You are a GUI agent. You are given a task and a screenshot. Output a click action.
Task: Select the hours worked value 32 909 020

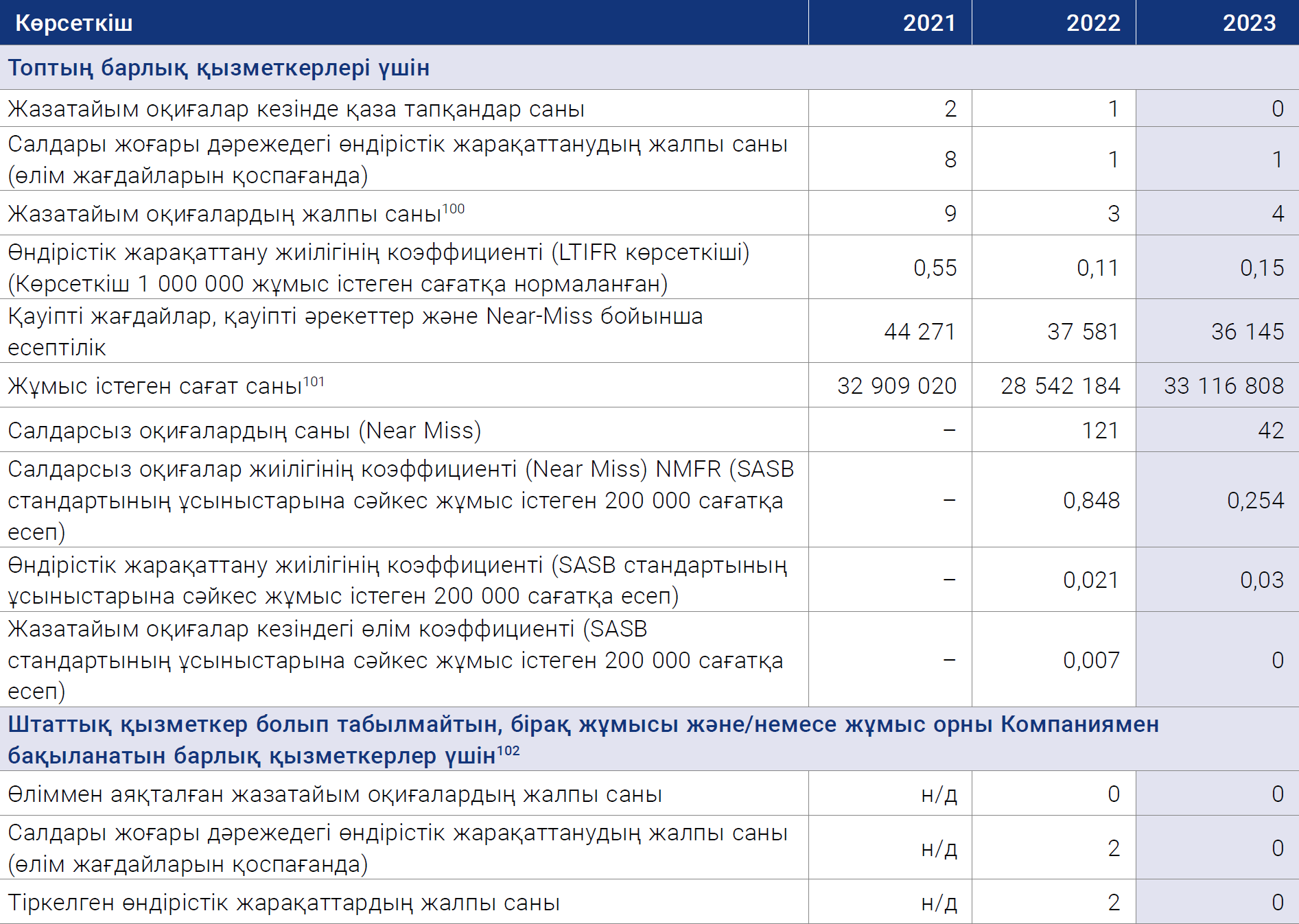click(x=897, y=386)
